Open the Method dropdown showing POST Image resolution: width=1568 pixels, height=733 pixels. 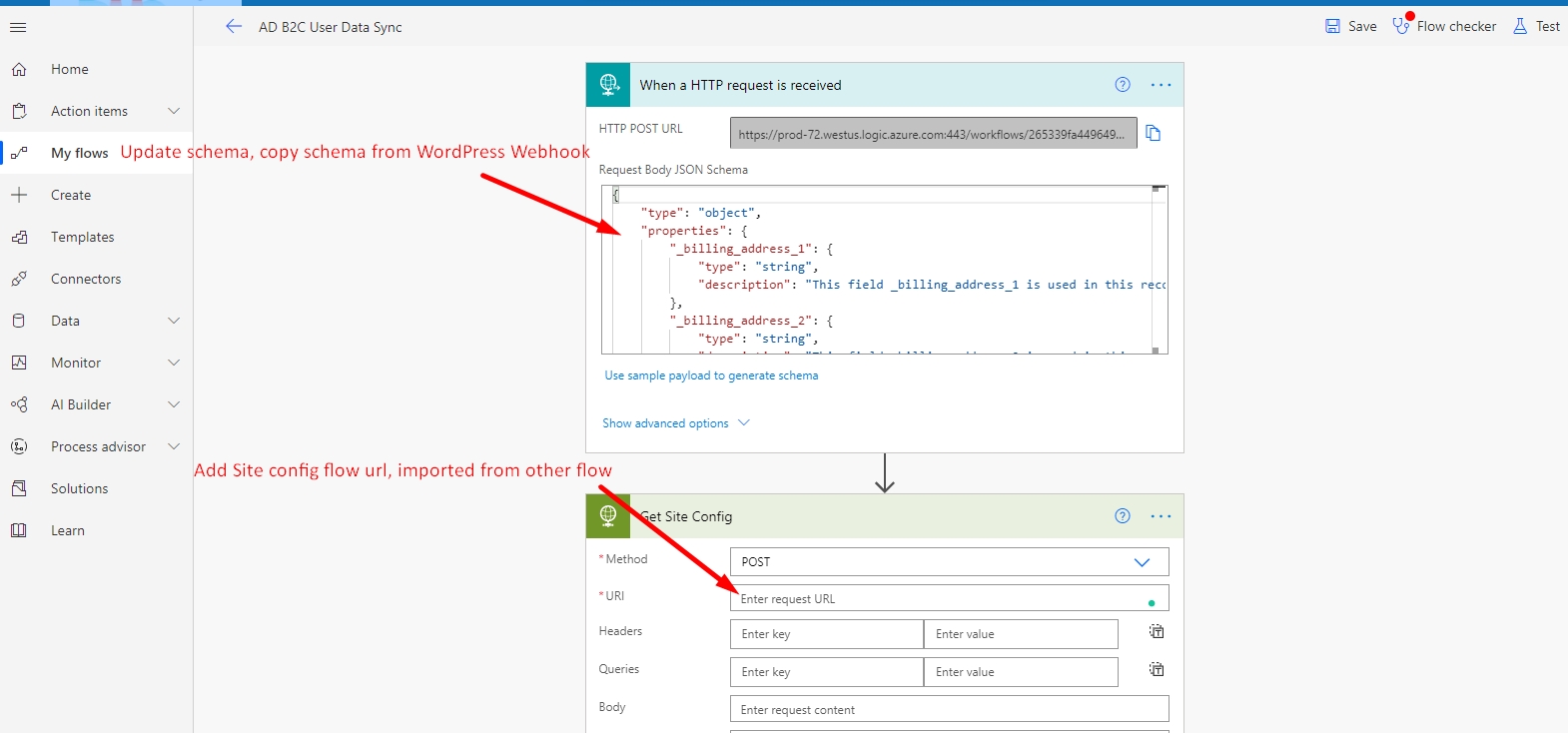tap(949, 561)
